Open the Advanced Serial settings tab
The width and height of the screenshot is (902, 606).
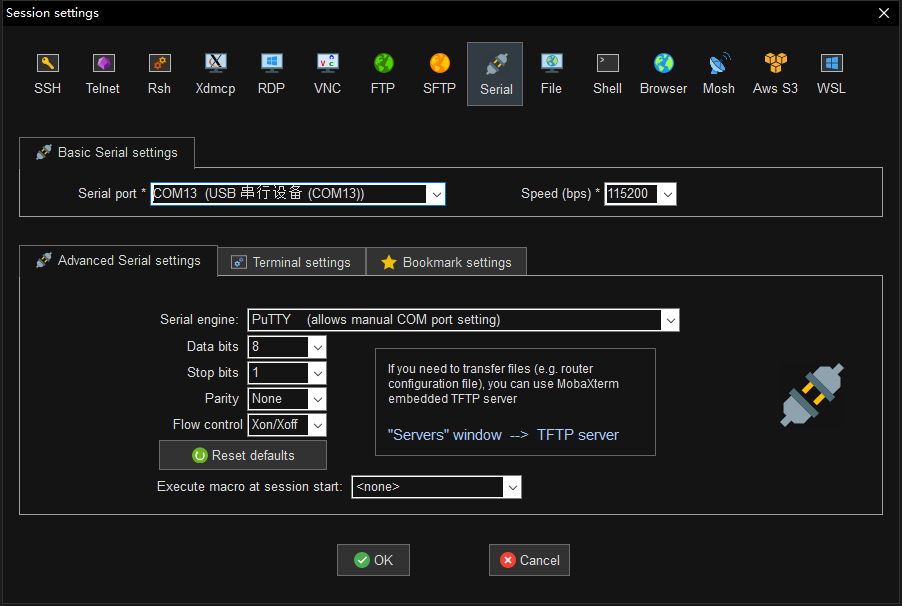119,261
